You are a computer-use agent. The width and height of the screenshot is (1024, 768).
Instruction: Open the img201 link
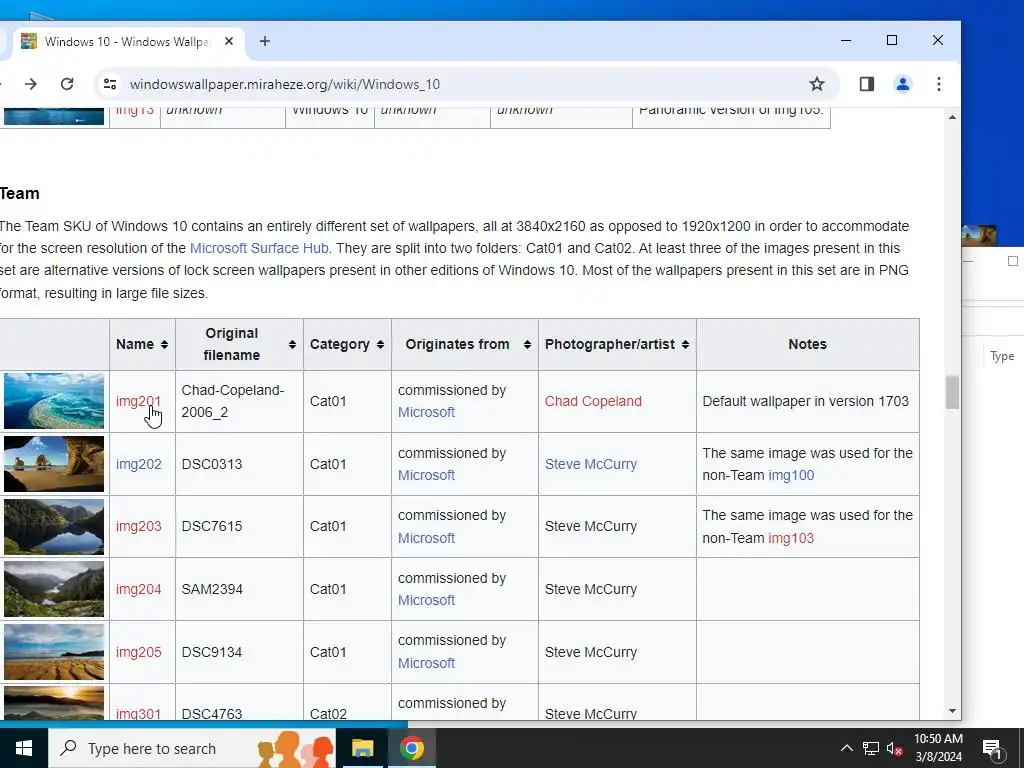point(138,401)
